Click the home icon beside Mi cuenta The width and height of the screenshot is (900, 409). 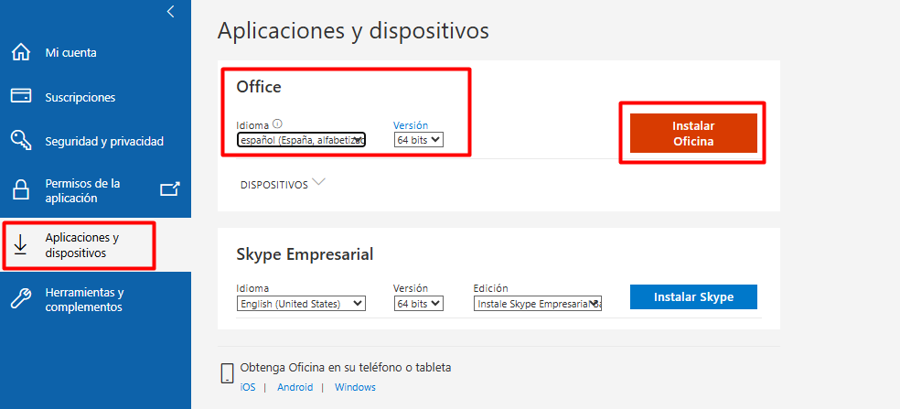(x=21, y=53)
